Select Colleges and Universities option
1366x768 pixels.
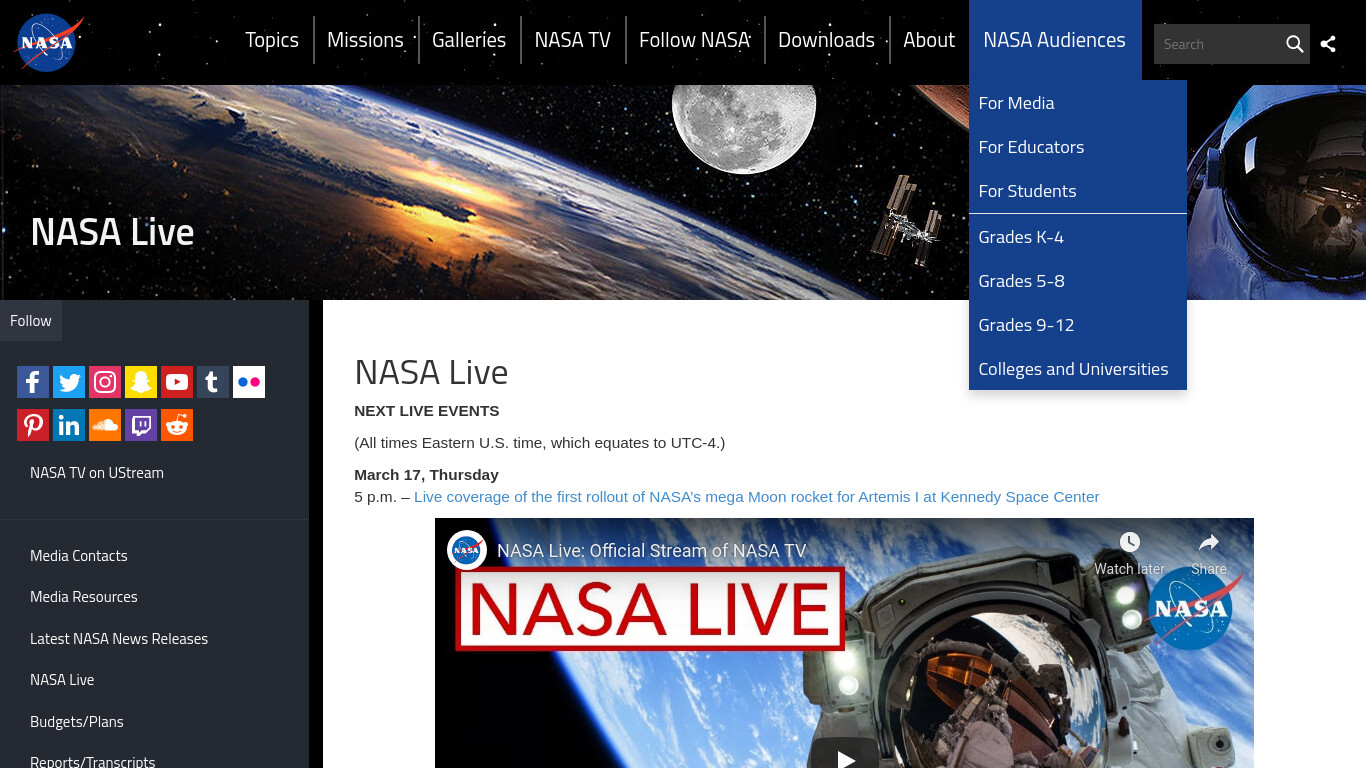pyautogui.click(x=1078, y=369)
